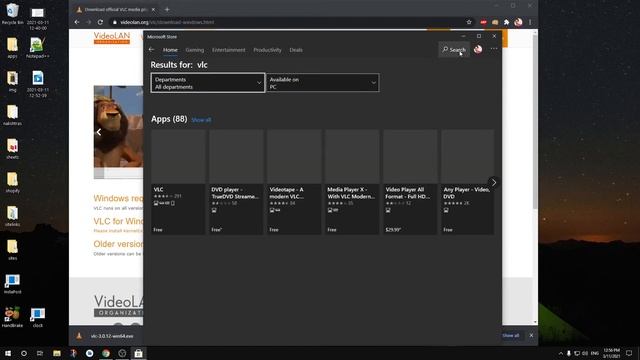
Task: Switch to the Home tab
Action: click(170, 50)
